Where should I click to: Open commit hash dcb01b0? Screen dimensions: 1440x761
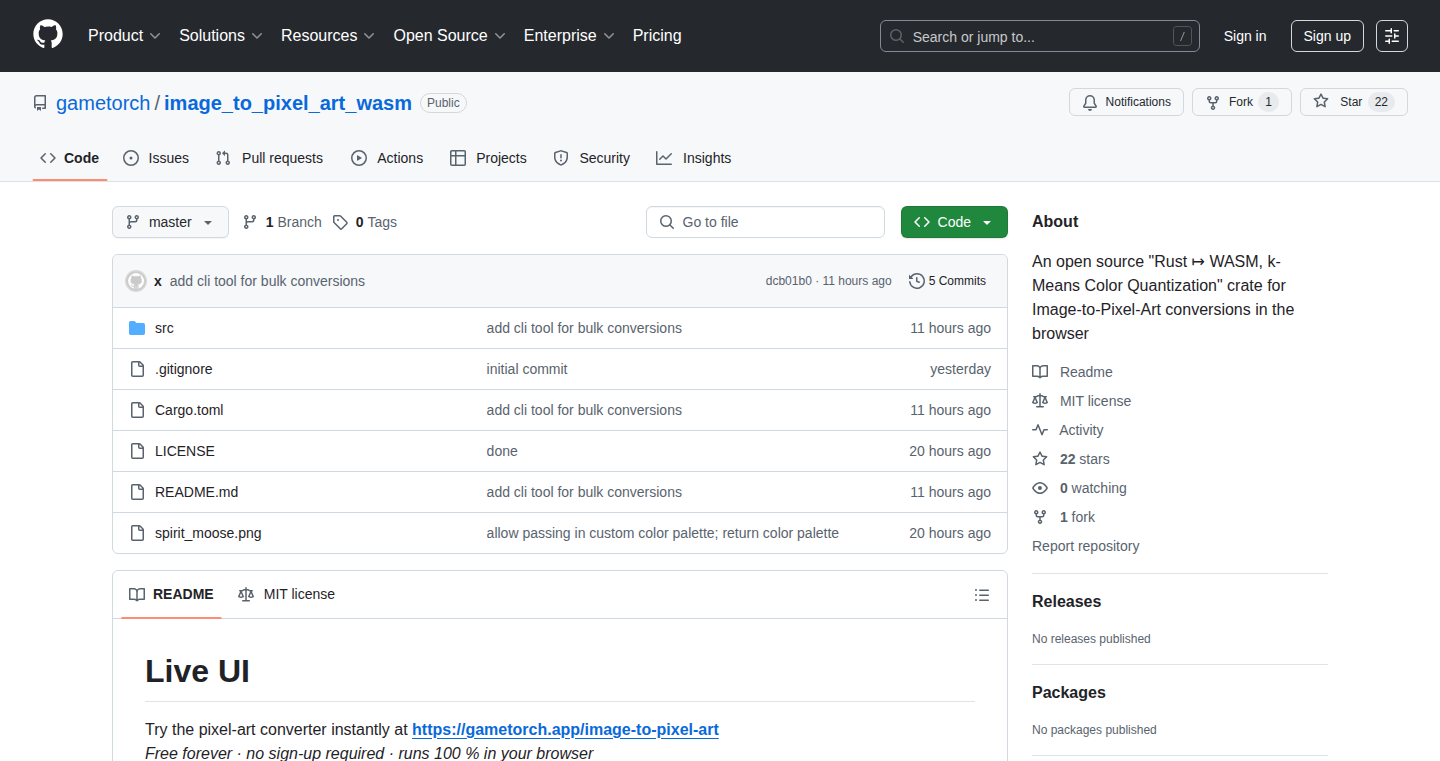tap(789, 281)
